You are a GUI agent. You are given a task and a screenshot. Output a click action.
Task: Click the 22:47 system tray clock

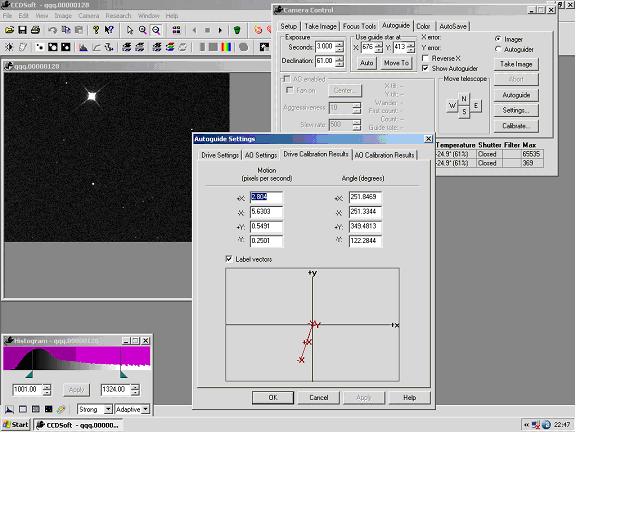562,425
